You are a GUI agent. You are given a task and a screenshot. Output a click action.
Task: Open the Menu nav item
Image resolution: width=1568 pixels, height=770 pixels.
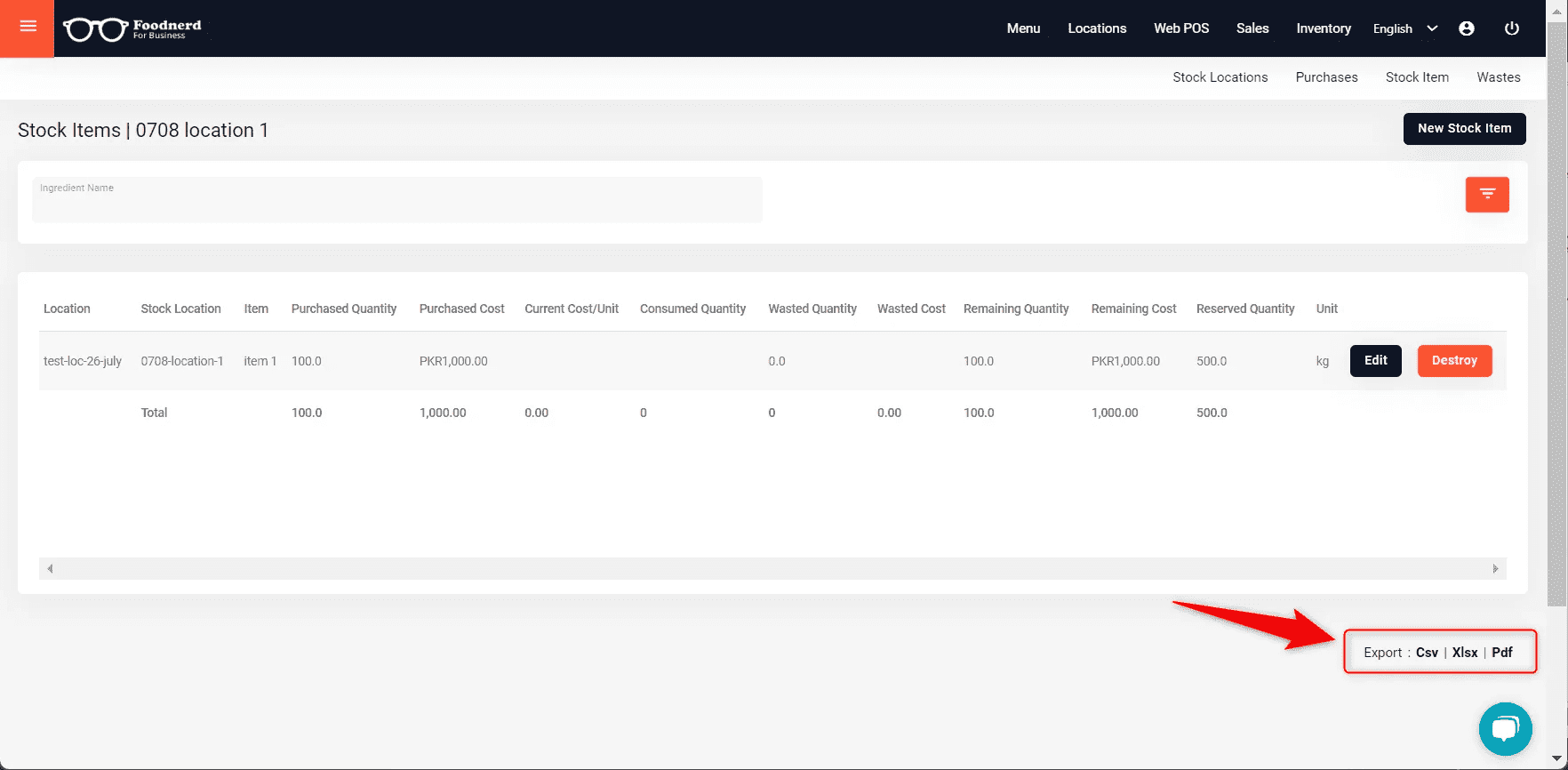click(x=1023, y=28)
